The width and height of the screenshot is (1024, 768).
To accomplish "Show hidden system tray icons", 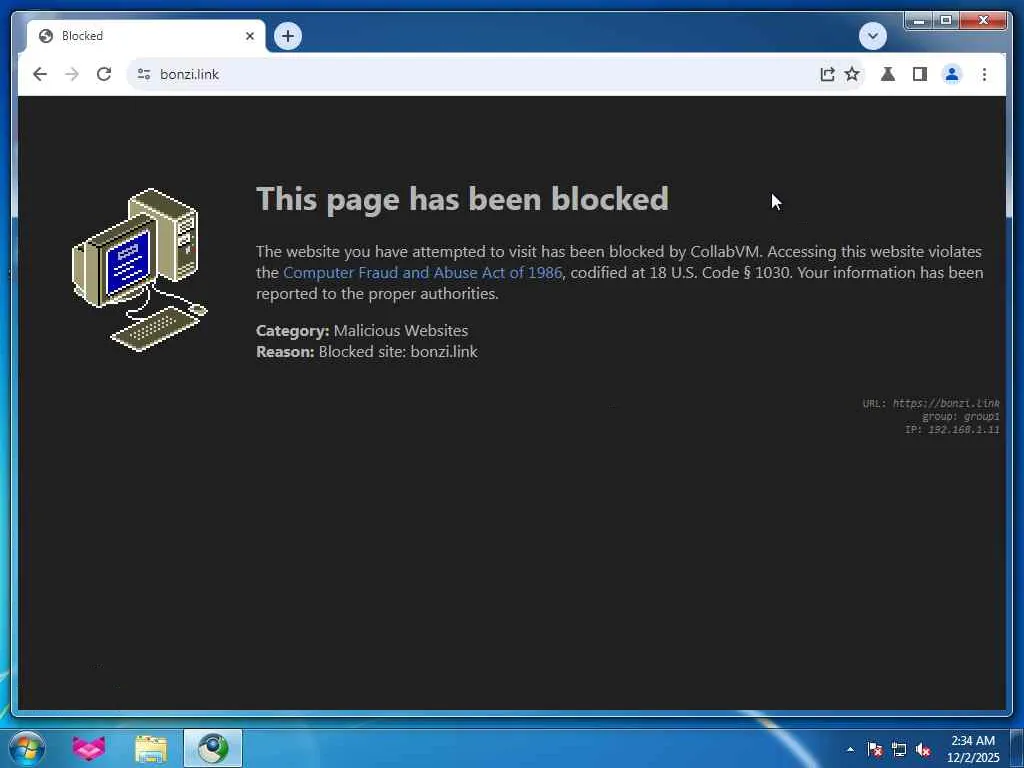I will [850, 749].
